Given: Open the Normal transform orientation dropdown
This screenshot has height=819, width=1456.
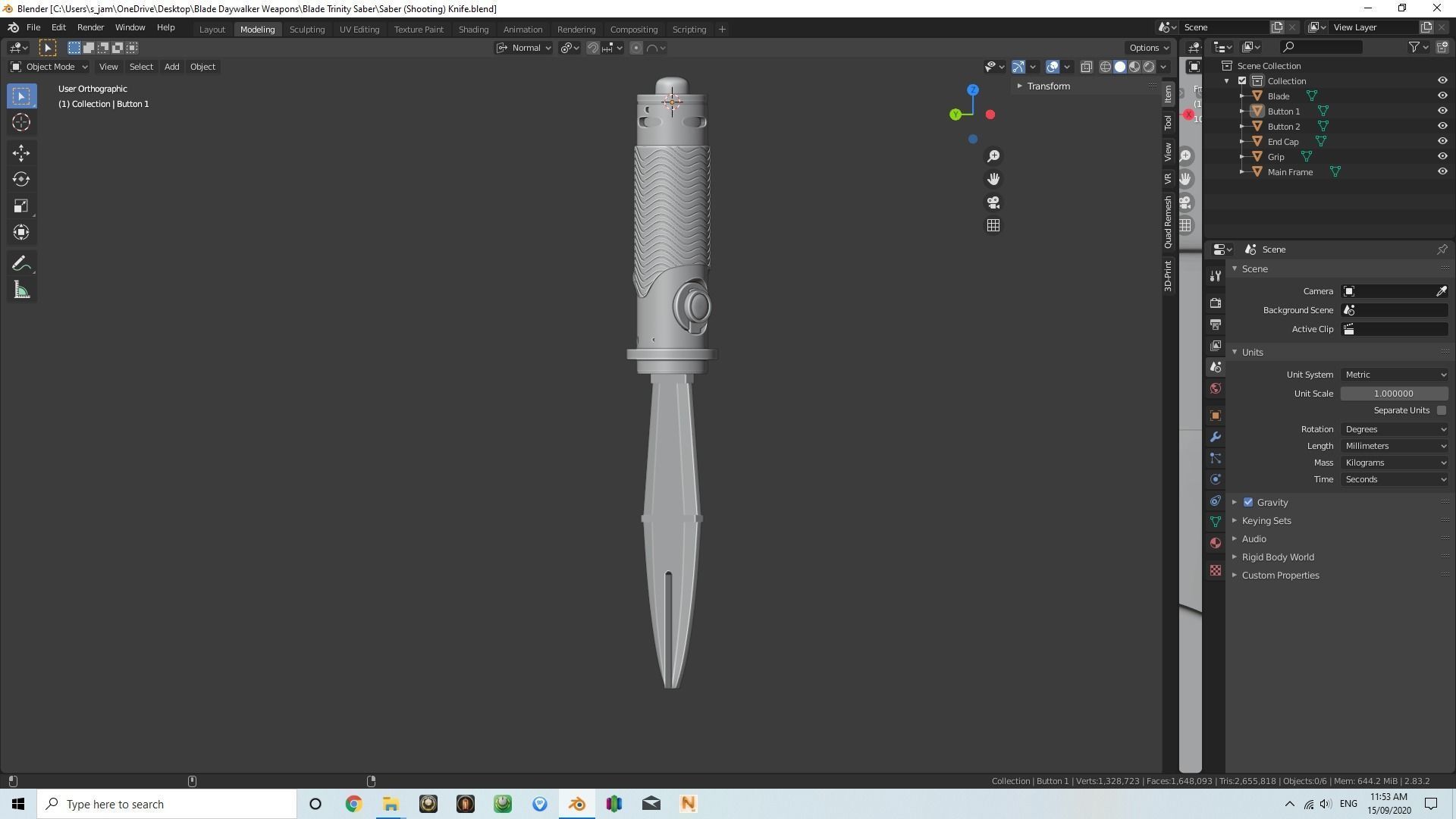Looking at the screenshot, I should coord(524,48).
